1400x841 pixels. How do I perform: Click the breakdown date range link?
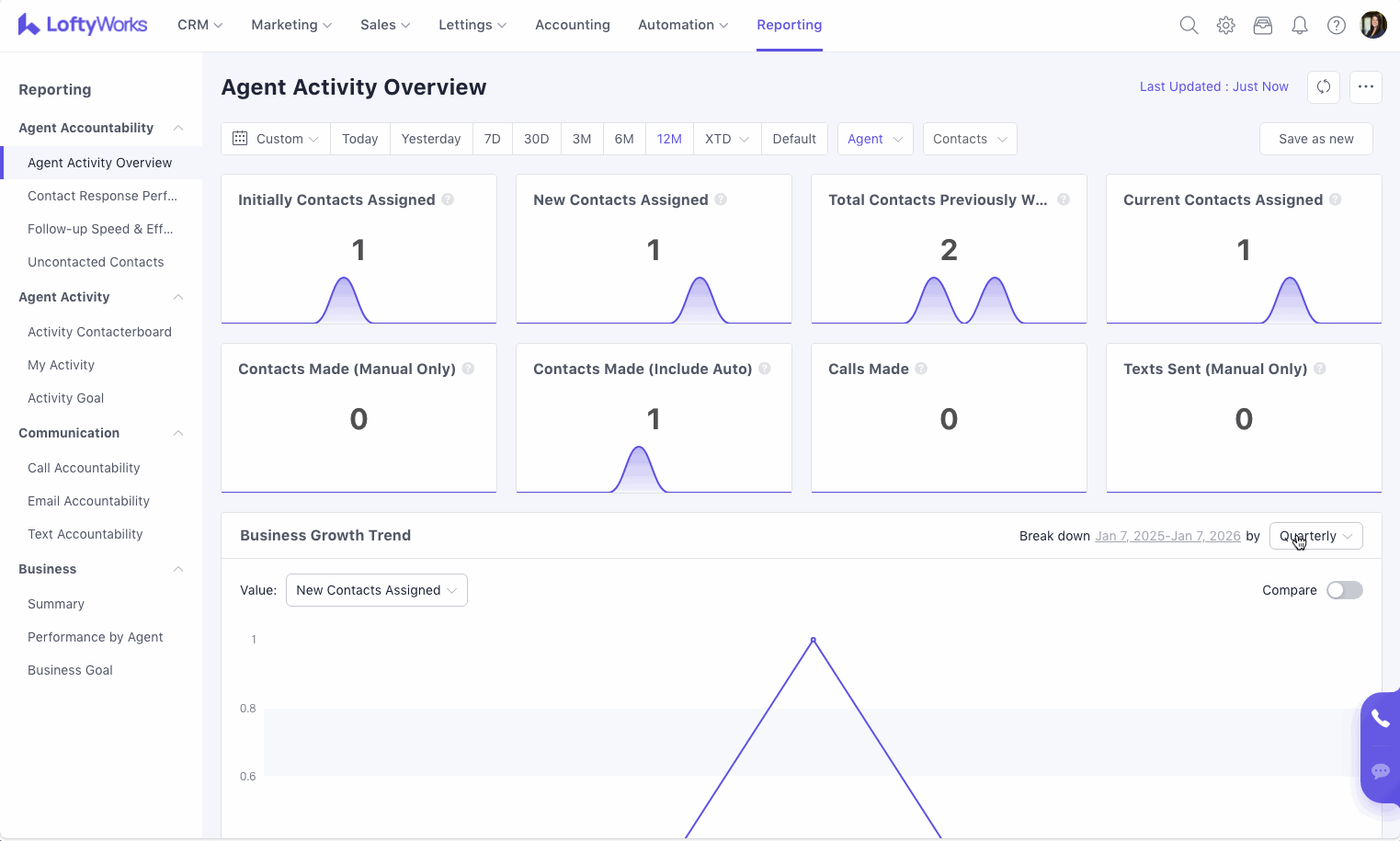pyautogui.click(x=1167, y=536)
